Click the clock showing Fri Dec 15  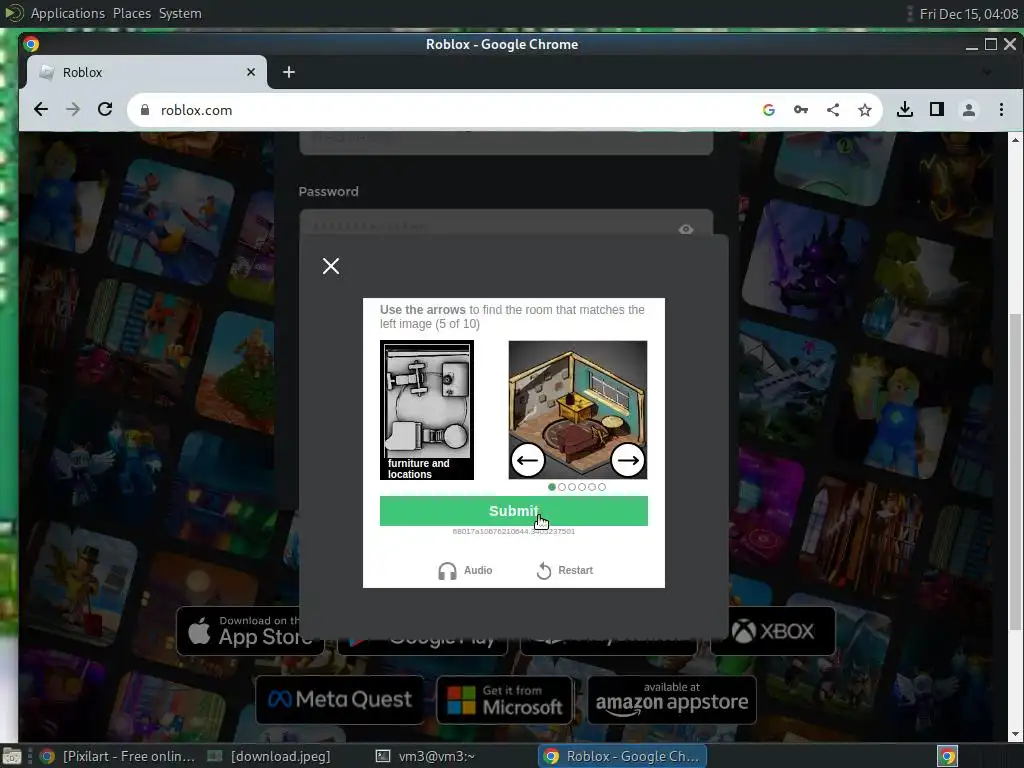[x=968, y=14]
